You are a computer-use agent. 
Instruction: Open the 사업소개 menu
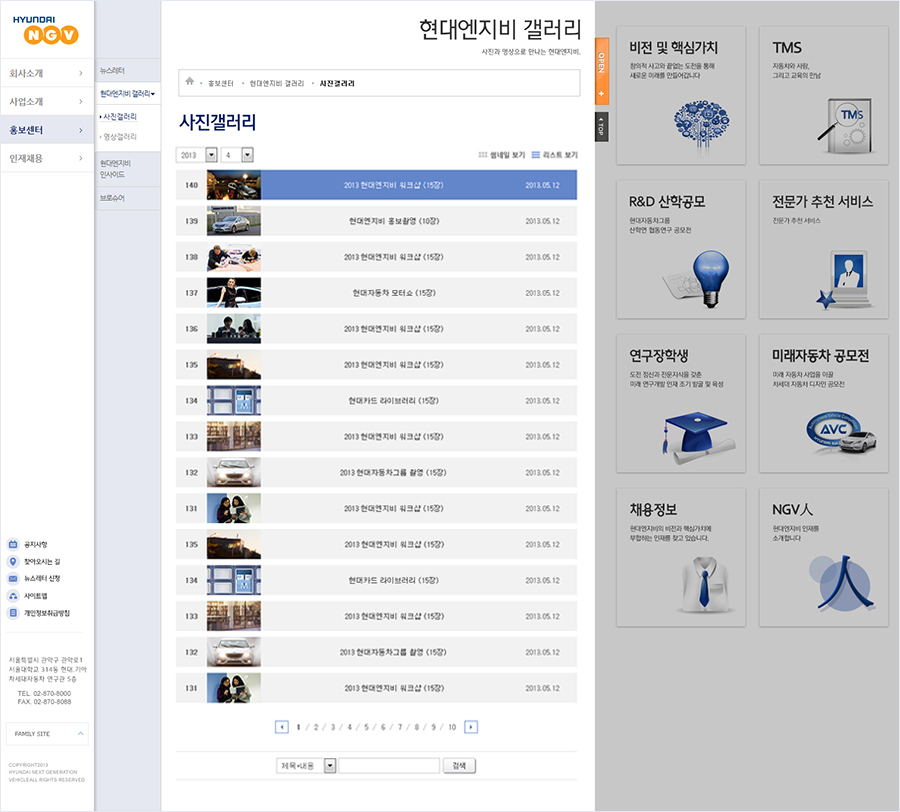tap(47, 102)
